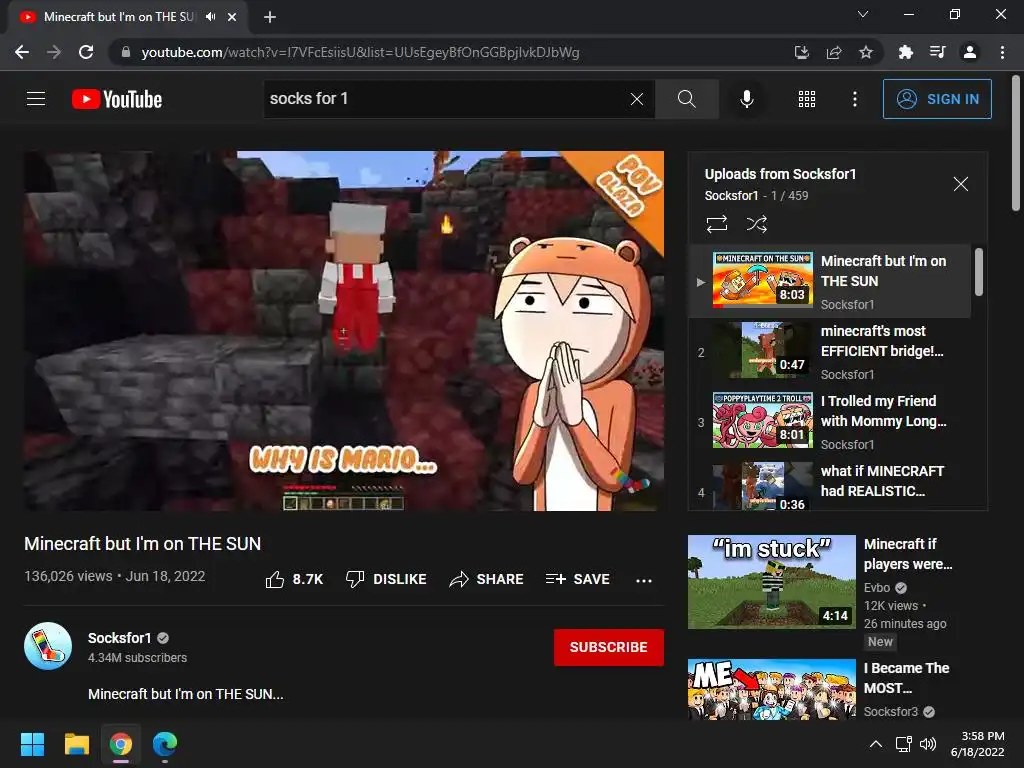This screenshot has height=768, width=1024.
Task: Click the SIGN IN button
Action: pos(937,99)
